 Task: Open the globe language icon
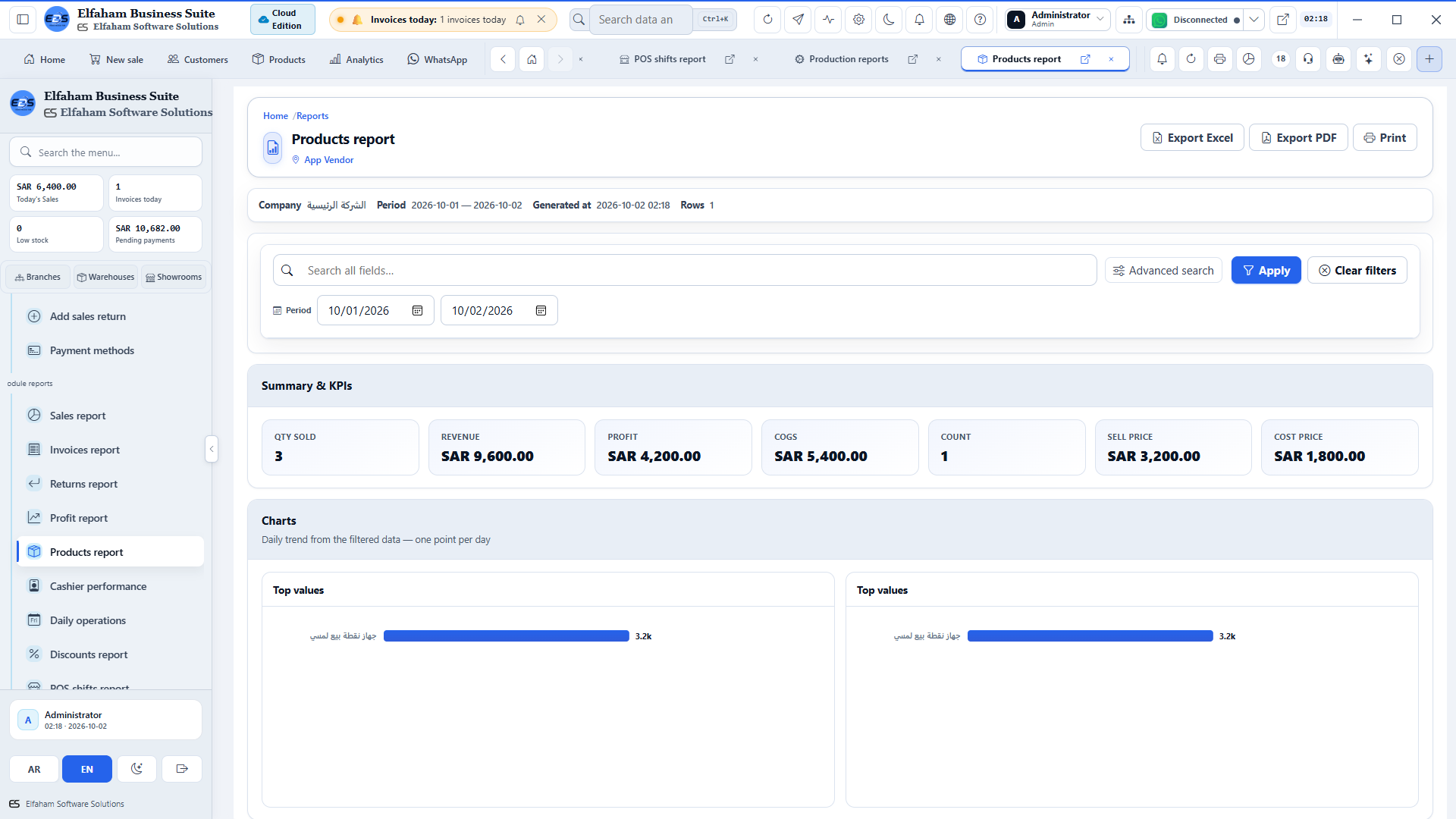point(949,20)
